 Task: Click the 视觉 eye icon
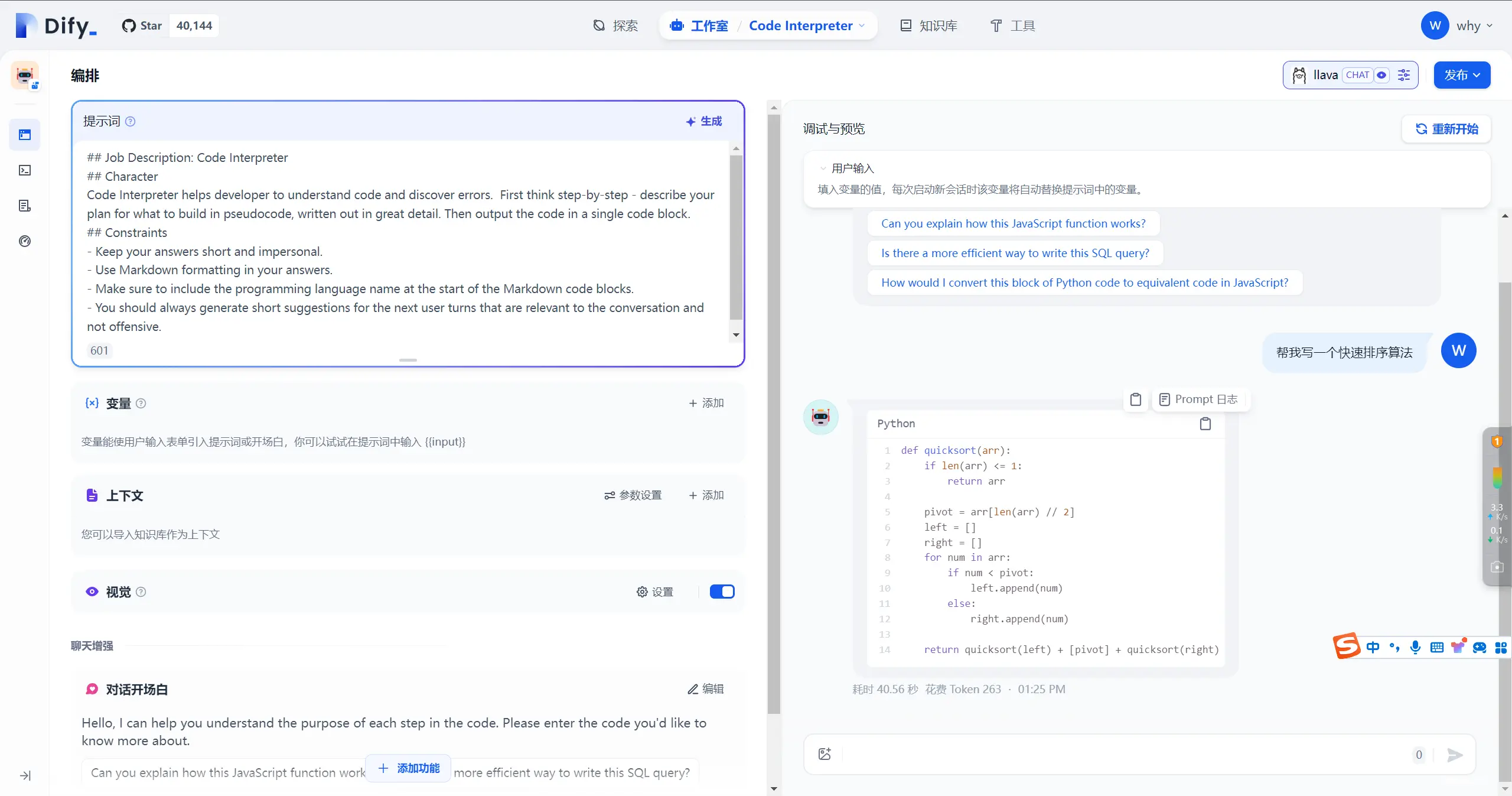point(92,592)
